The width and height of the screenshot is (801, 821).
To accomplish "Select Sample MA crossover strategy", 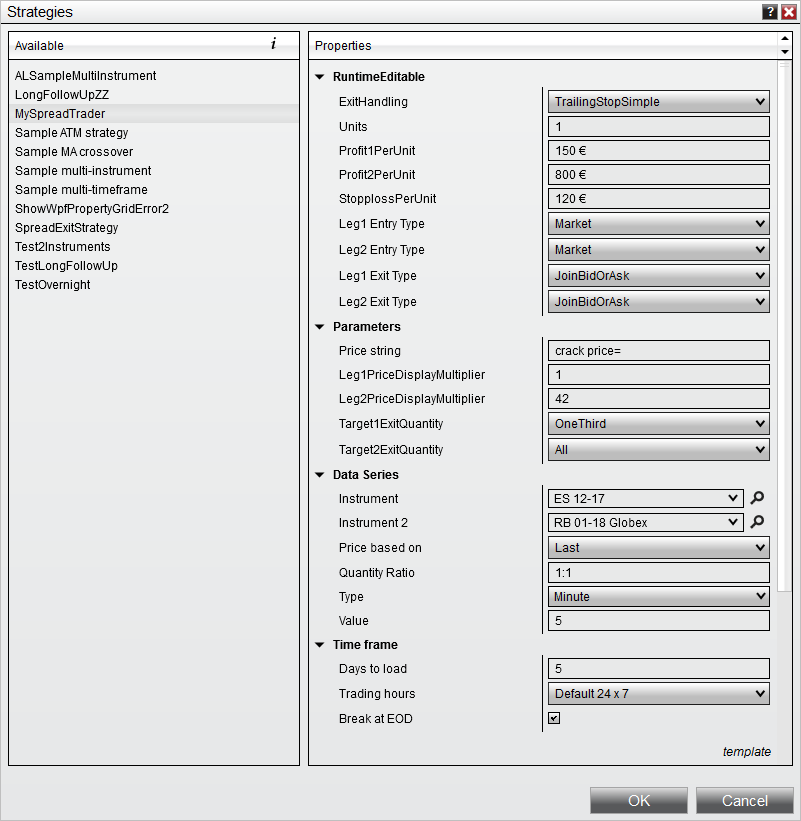I will pyautogui.click(x=74, y=152).
